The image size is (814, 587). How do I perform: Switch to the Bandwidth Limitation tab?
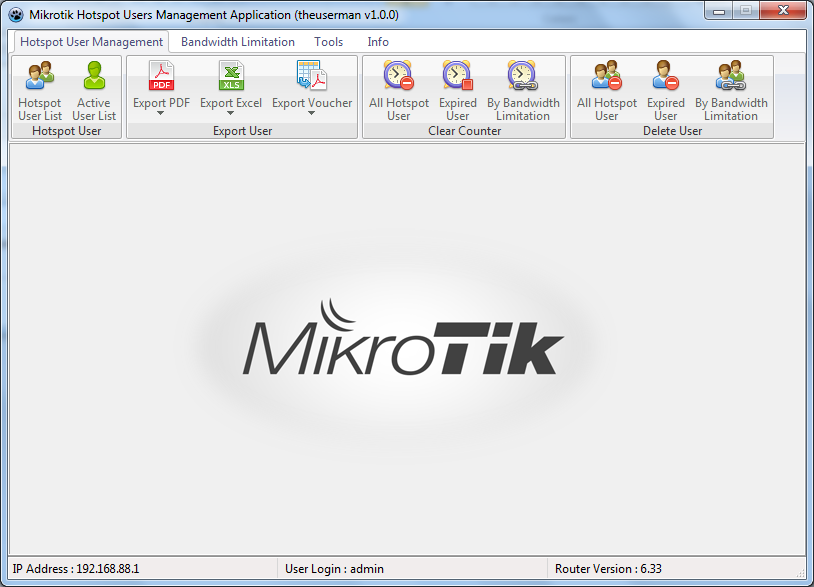point(238,42)
